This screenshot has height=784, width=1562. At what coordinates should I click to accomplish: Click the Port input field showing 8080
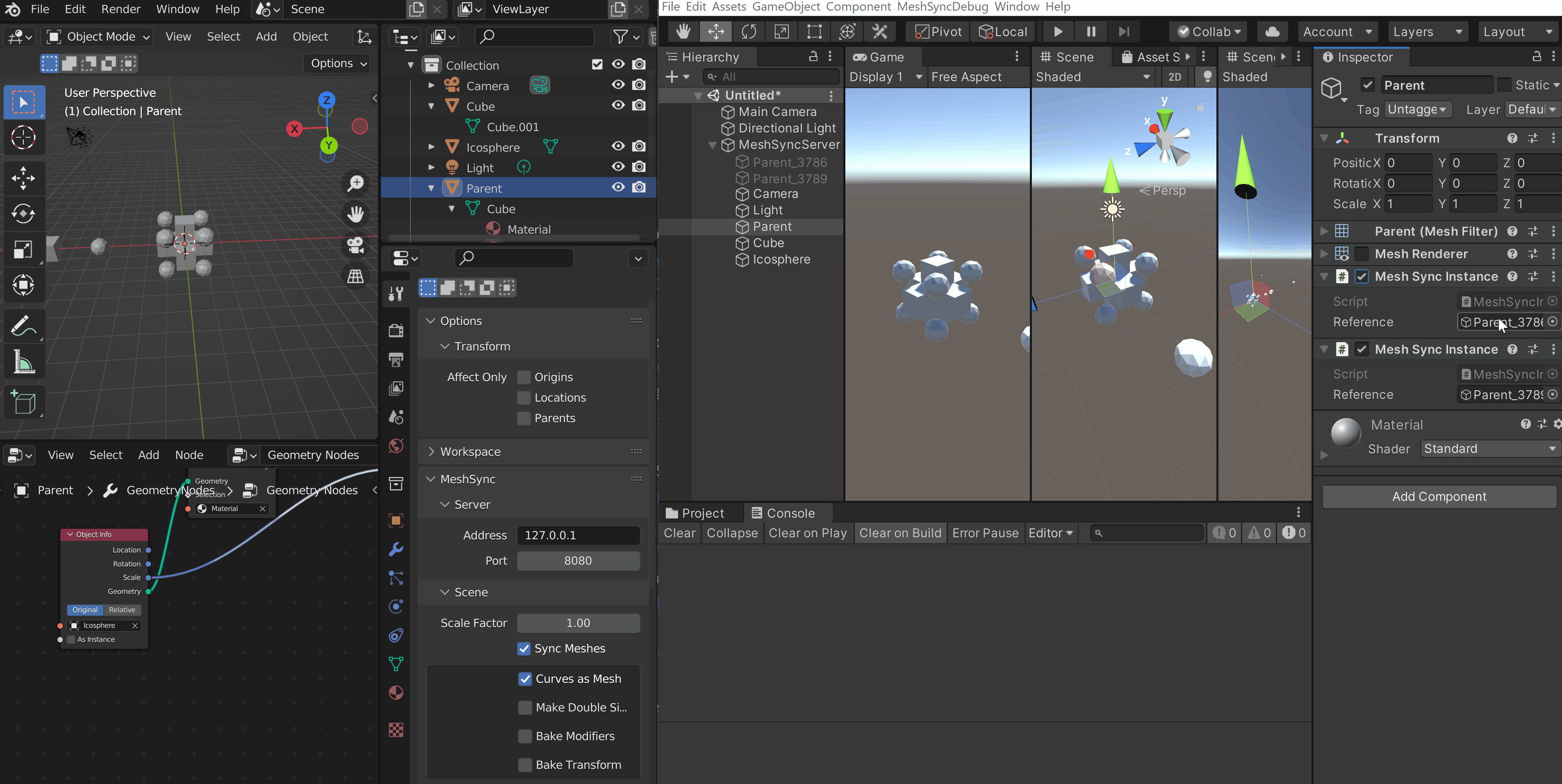click(x=578, y=561)
